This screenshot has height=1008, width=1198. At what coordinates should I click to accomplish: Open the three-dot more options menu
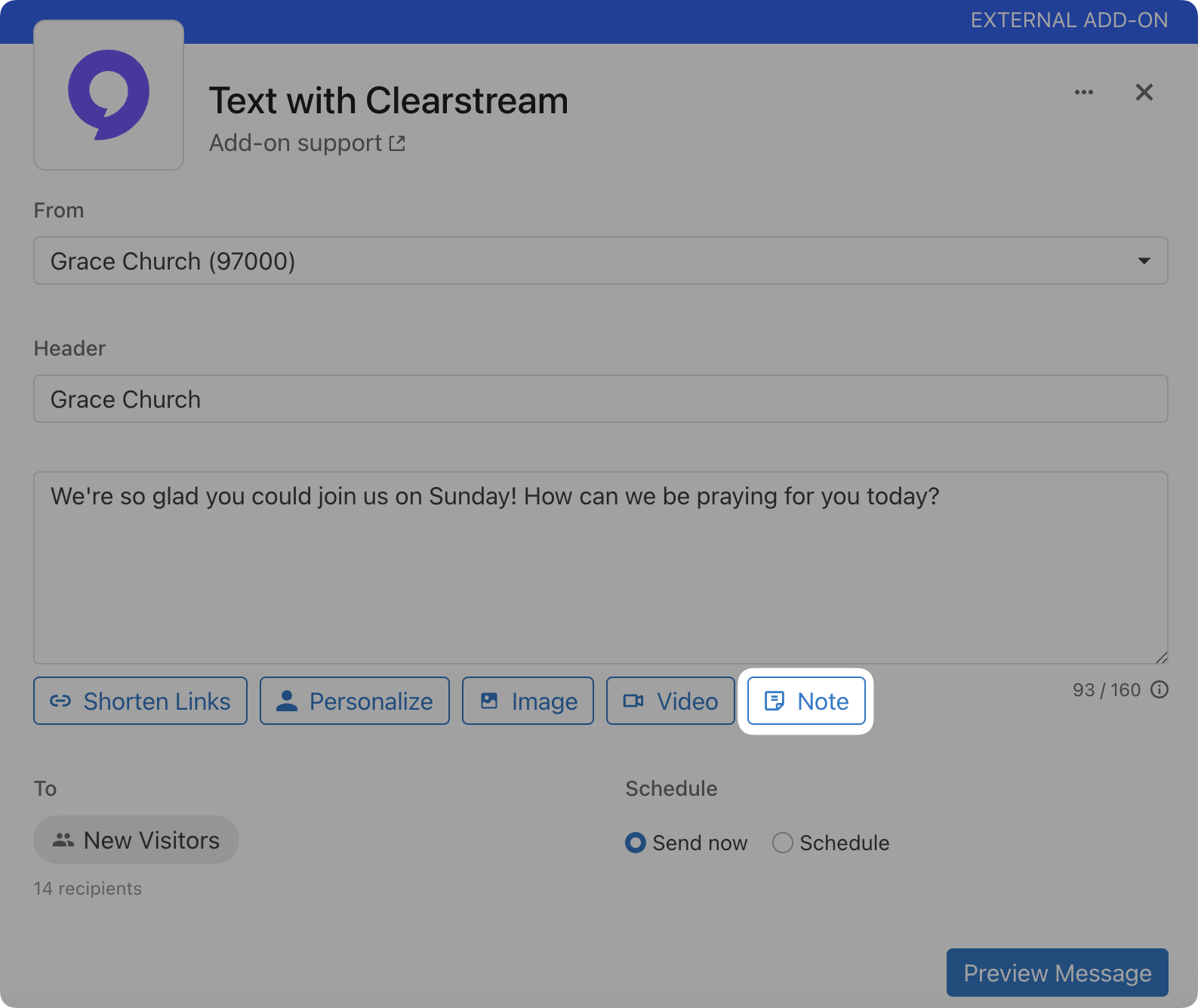pos(1084,92)
